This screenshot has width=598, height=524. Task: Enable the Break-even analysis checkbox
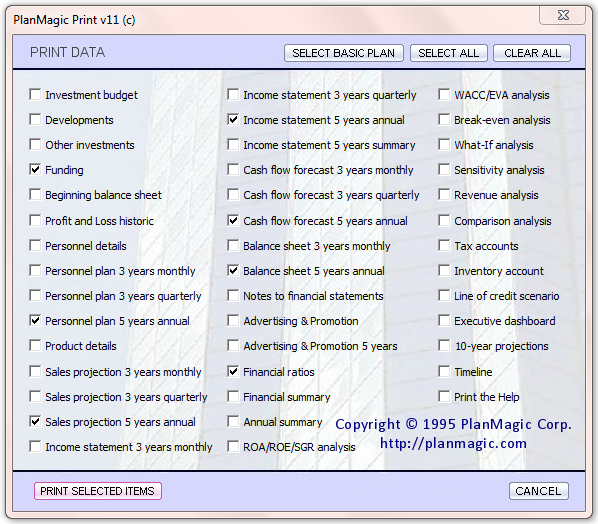(x=444, y=119)
